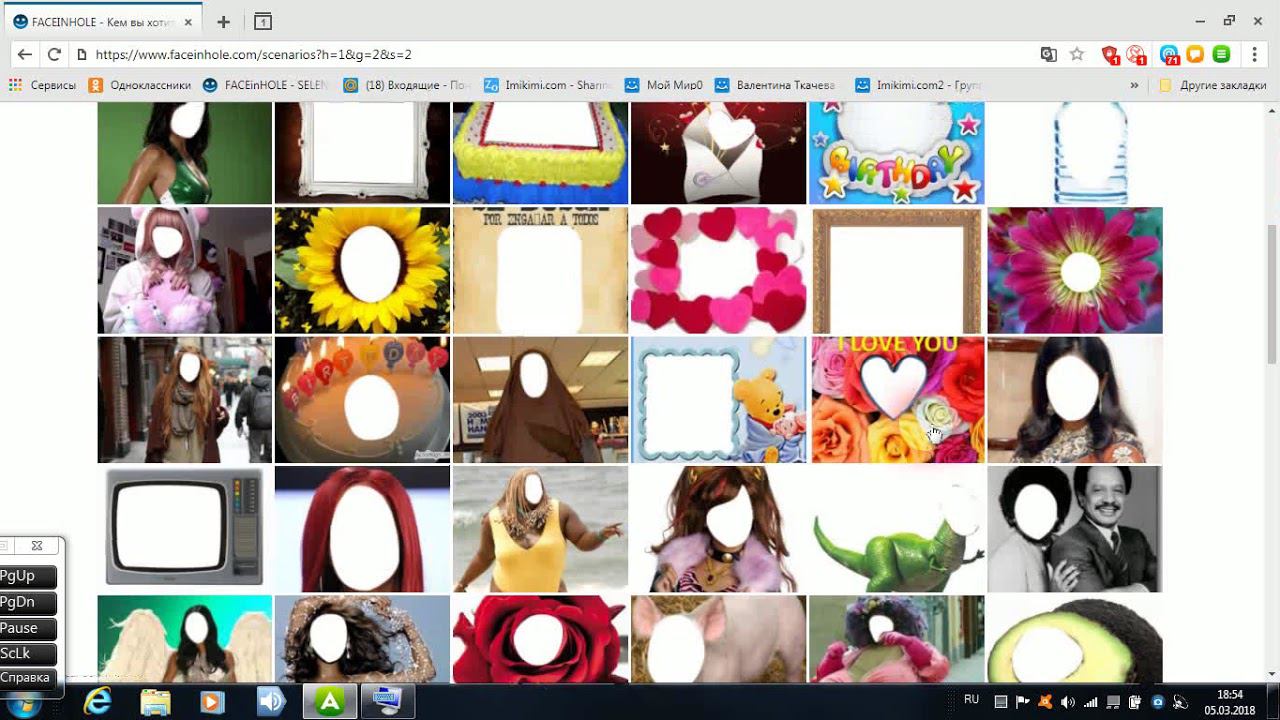1280x720 pixels.
Task: Choose the yellow swimsuit beach scenario
Action: pyautogui.click(x=540, y=529)
